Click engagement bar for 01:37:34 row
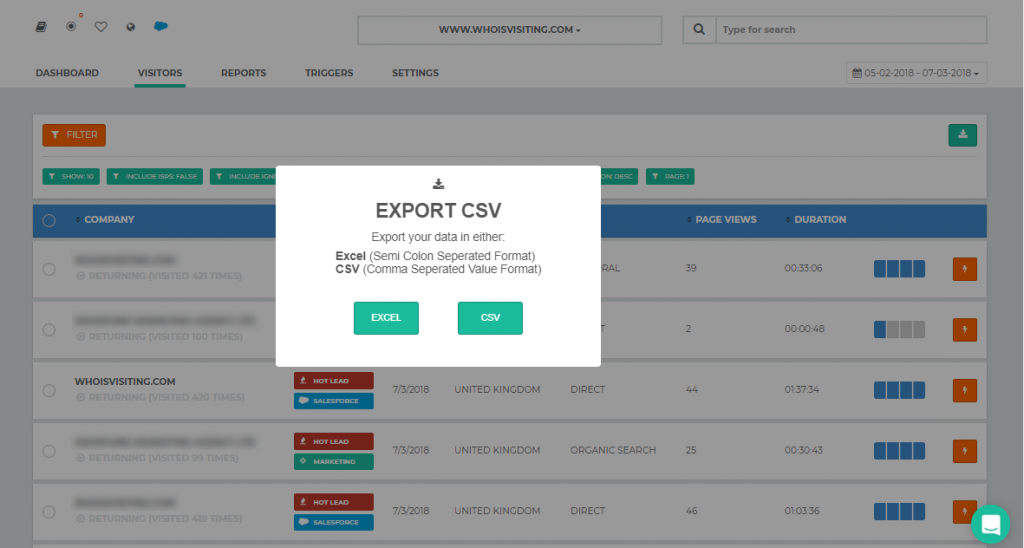Screen dimensions: 1024x548 tap(899, 391)
